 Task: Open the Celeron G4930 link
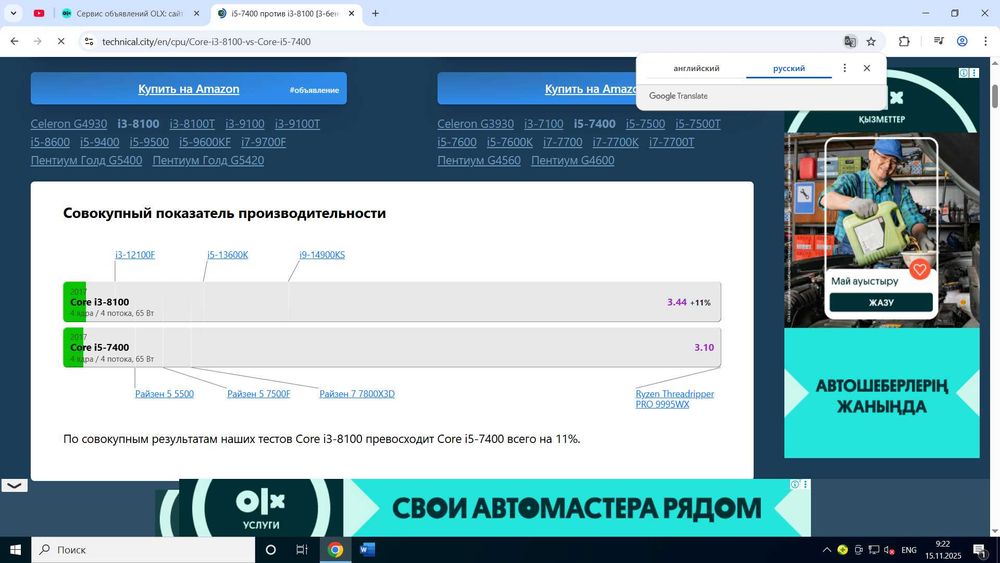tap(69, 124)
